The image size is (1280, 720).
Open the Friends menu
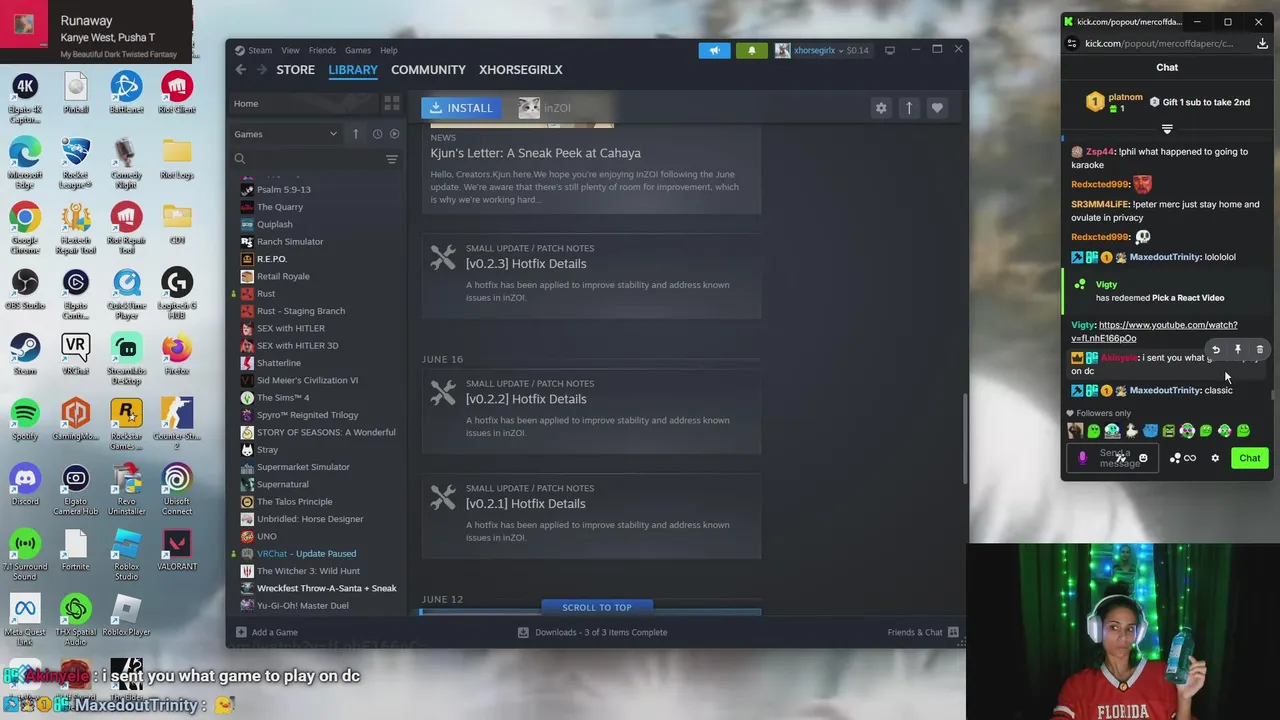[322, 50]
